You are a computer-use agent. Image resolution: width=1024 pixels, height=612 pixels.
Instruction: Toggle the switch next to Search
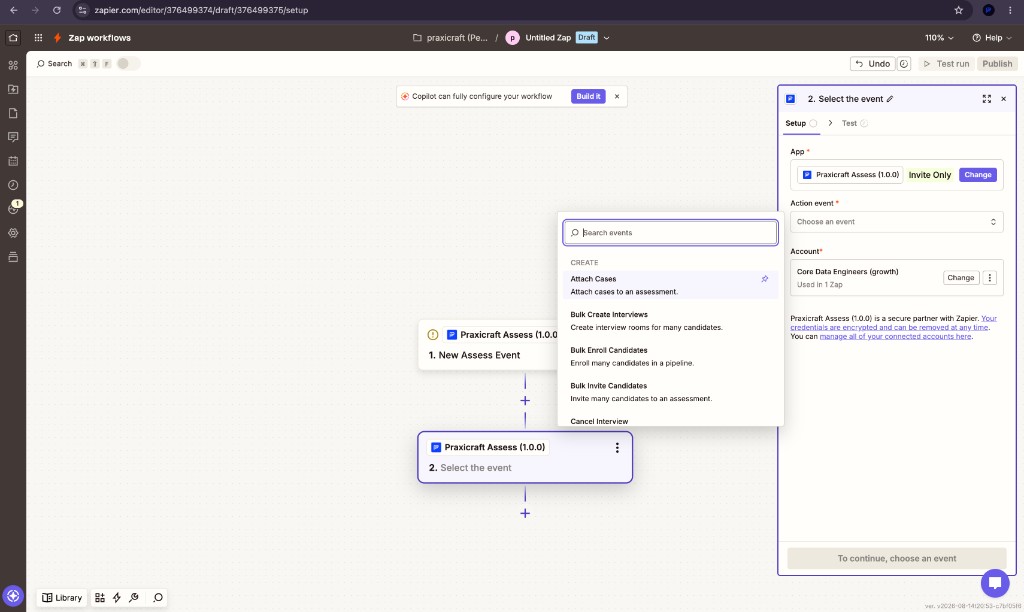[128, 64]
